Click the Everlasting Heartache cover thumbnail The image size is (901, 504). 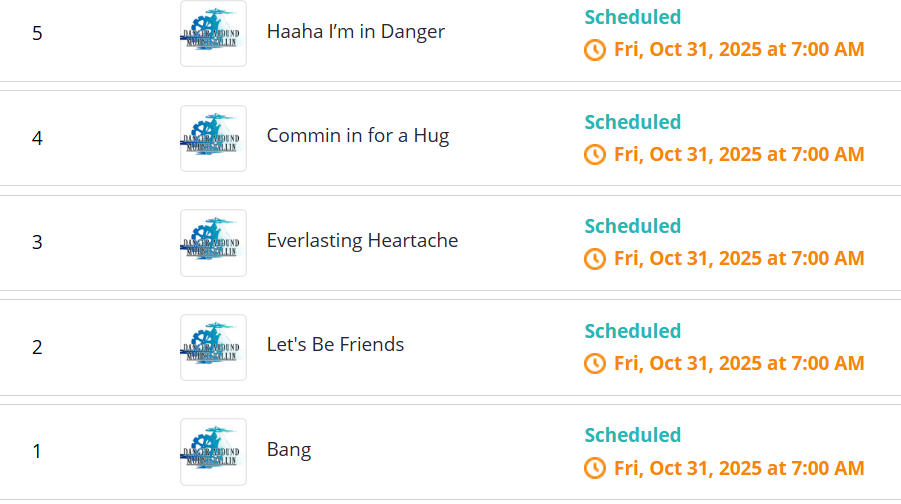213,243
